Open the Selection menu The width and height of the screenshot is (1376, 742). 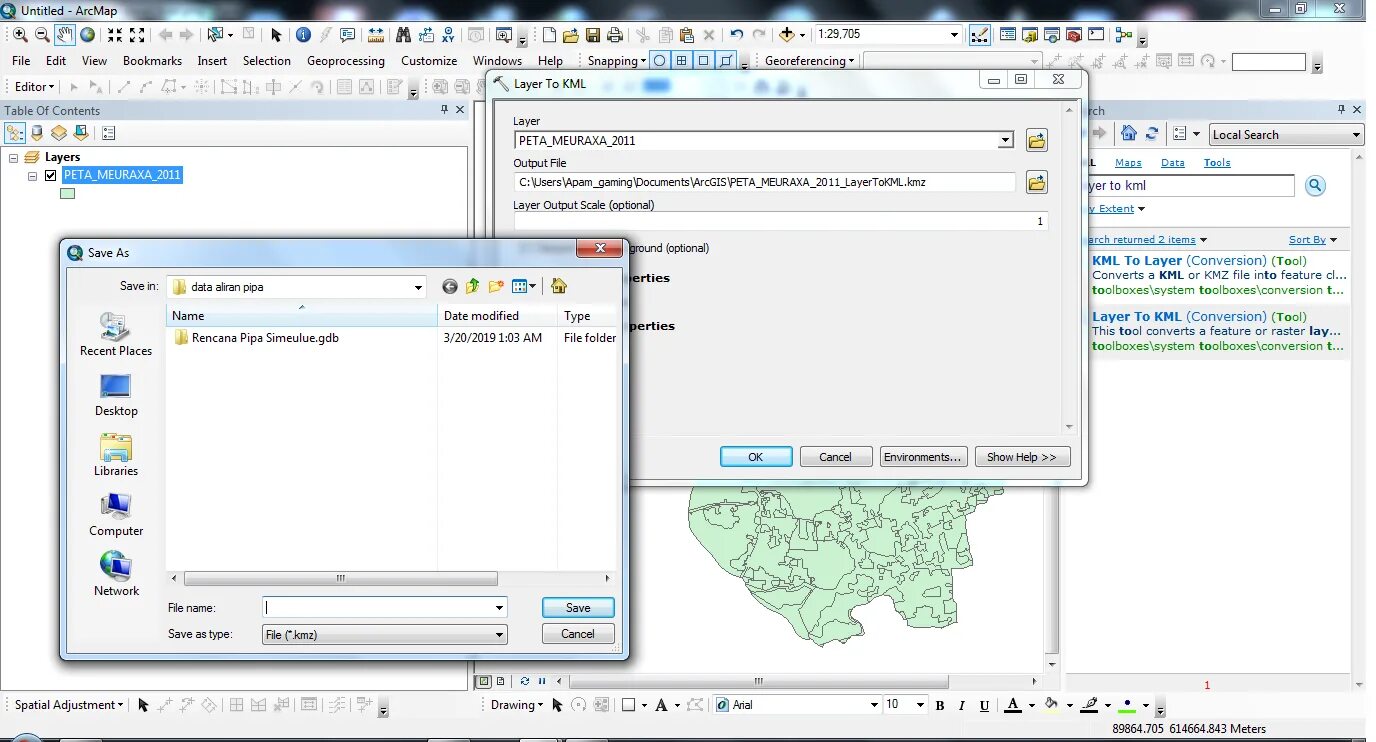pyautogui.click(x=267, y=61)
